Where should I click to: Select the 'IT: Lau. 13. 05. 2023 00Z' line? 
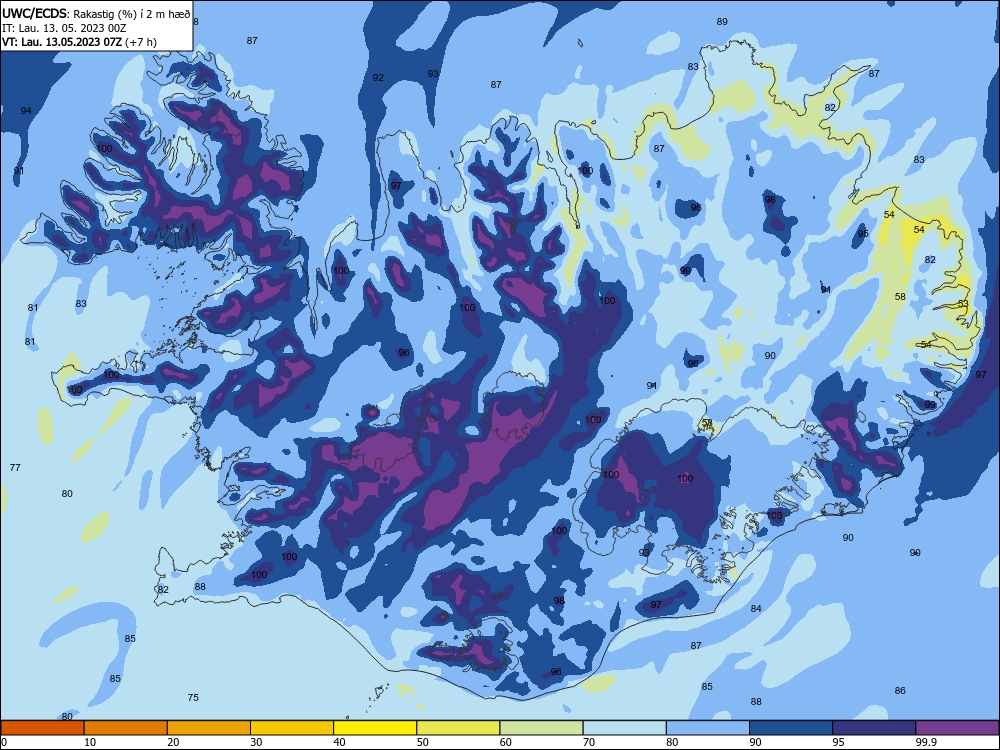64,29
